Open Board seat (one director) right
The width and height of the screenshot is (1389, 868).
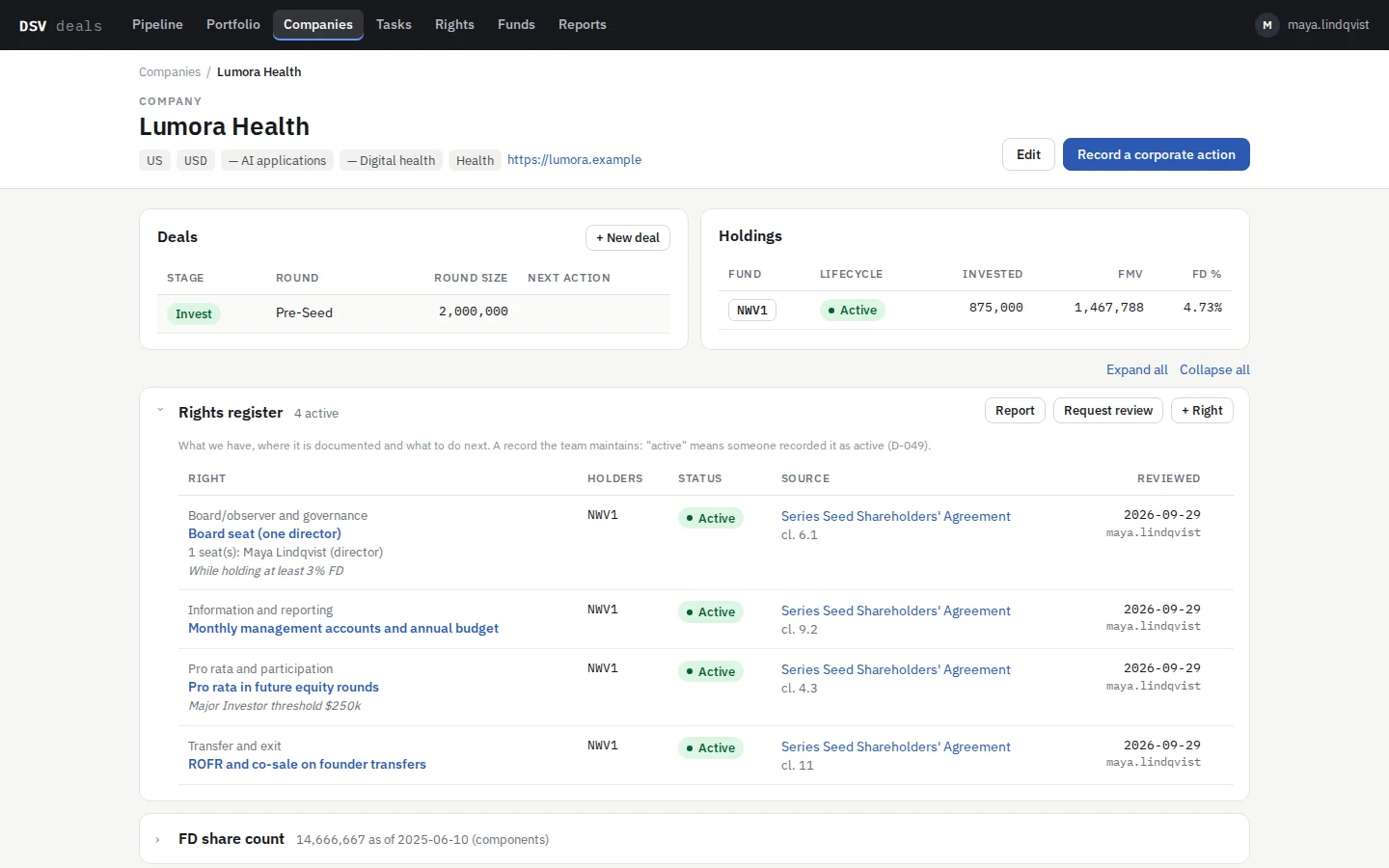(x=264, y=534)
